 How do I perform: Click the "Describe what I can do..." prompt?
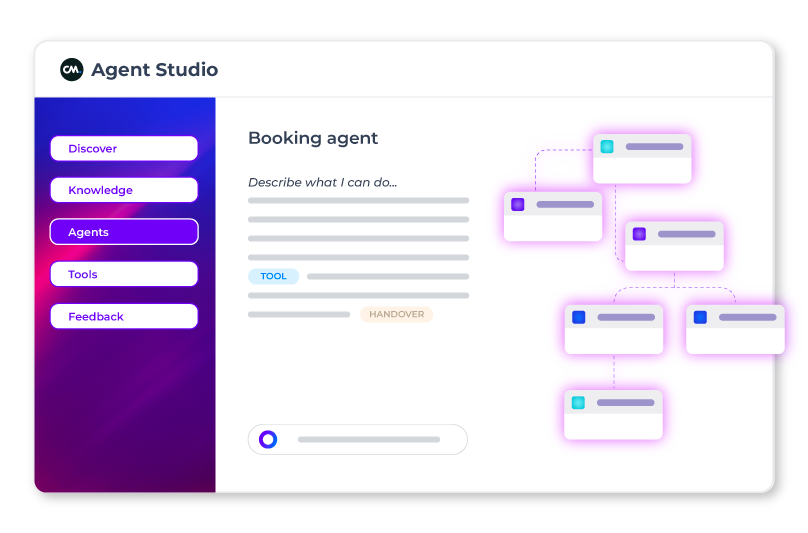tap(323, 182)
